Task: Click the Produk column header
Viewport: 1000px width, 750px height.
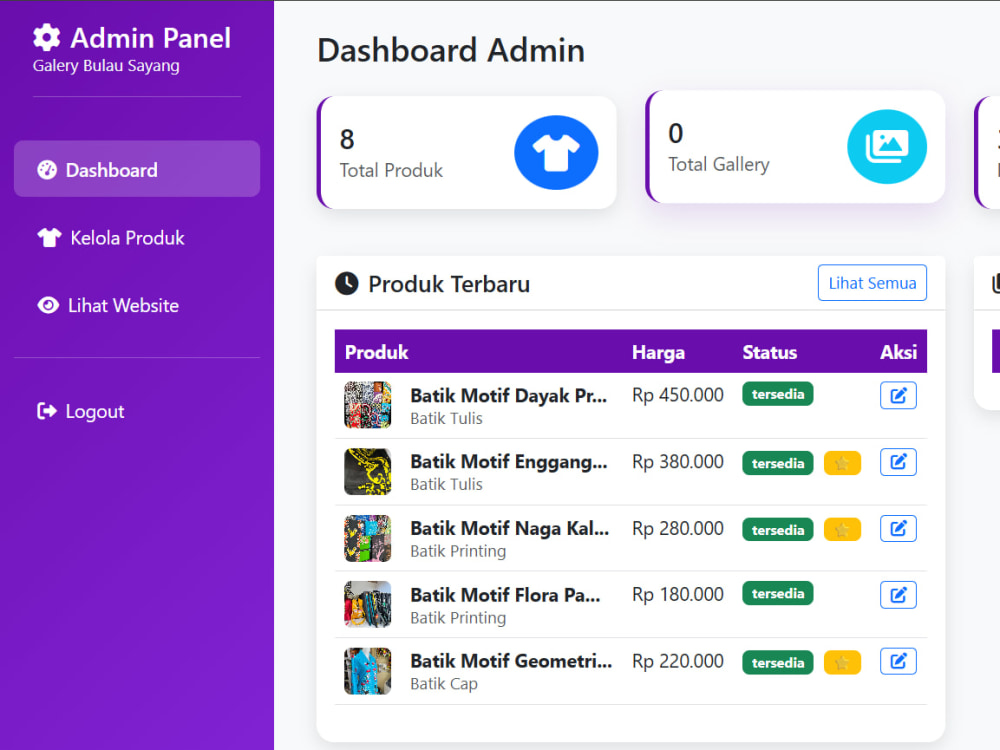Action: (376, 352)
